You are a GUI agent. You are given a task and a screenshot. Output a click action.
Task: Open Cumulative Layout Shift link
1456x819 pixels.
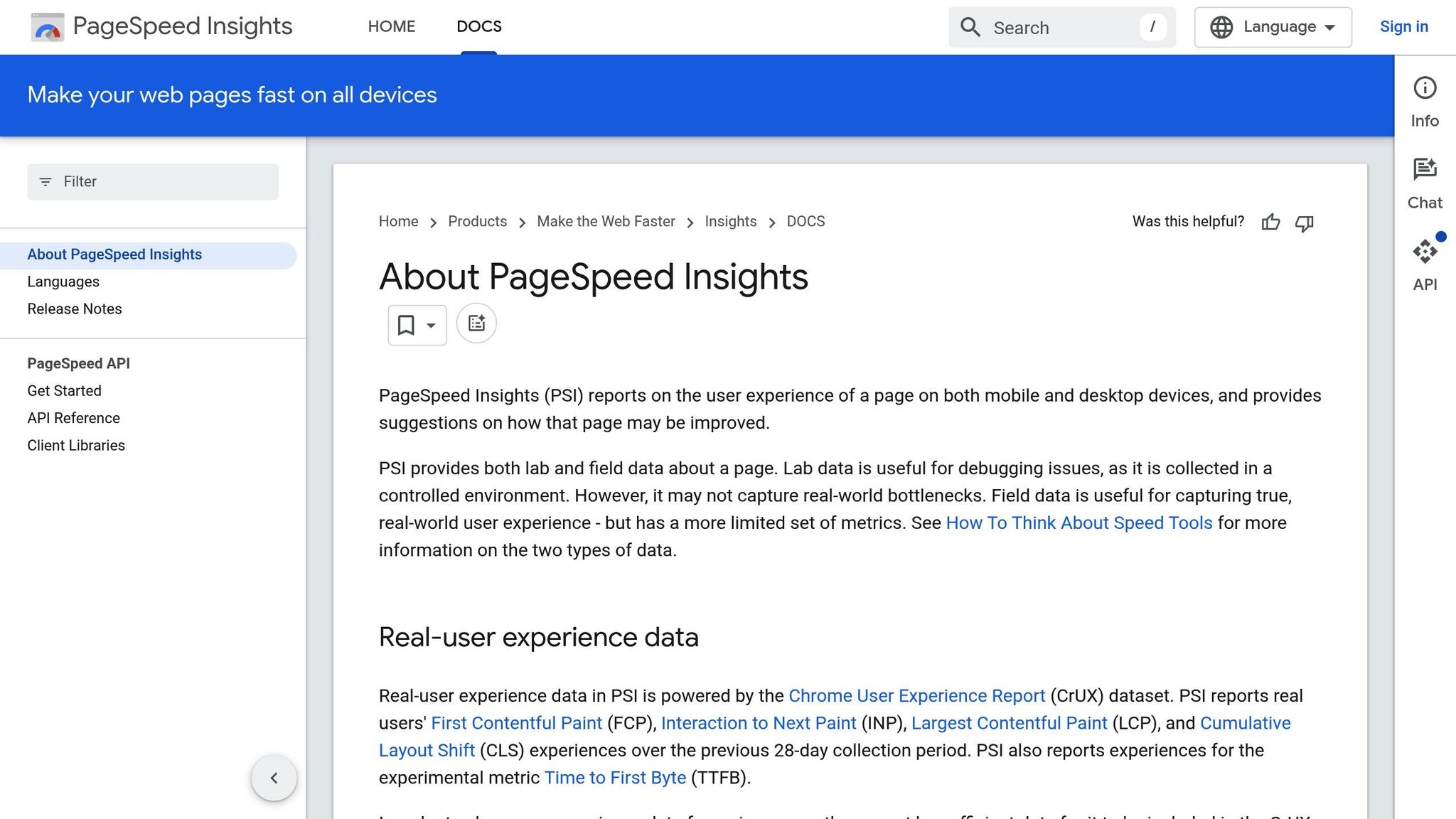[1245, 723]
